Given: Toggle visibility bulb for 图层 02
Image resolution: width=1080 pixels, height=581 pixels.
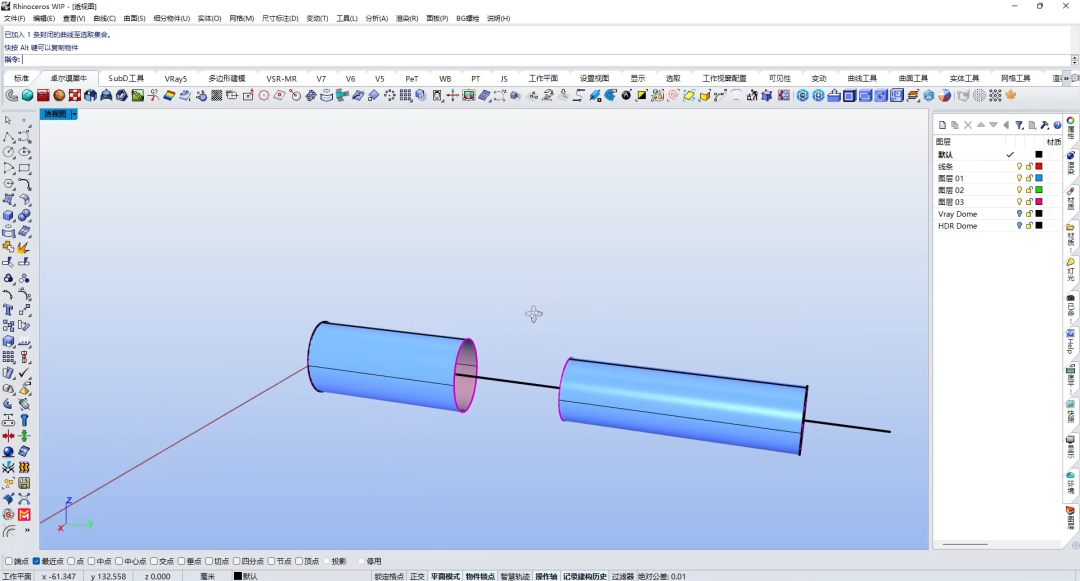Looking at the screenshot, I should (1019, 190).
